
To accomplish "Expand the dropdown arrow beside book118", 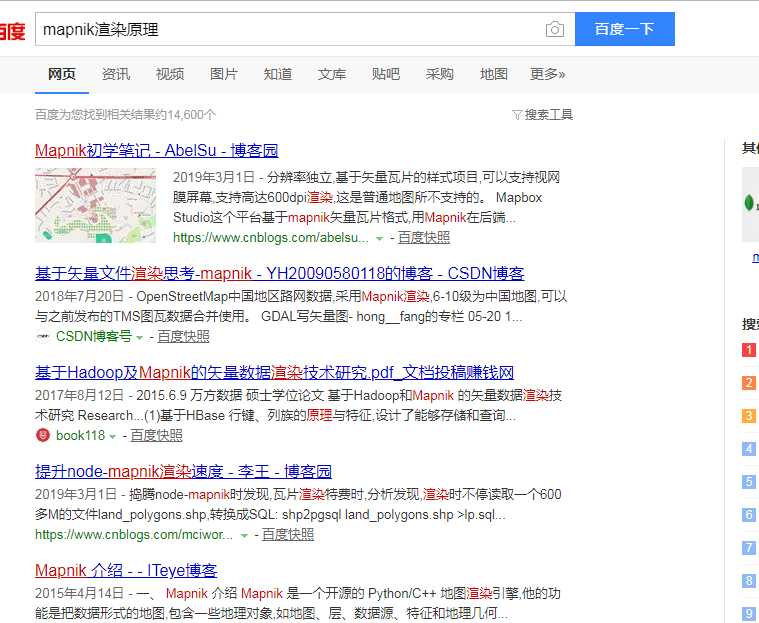I will click(113, 437).
